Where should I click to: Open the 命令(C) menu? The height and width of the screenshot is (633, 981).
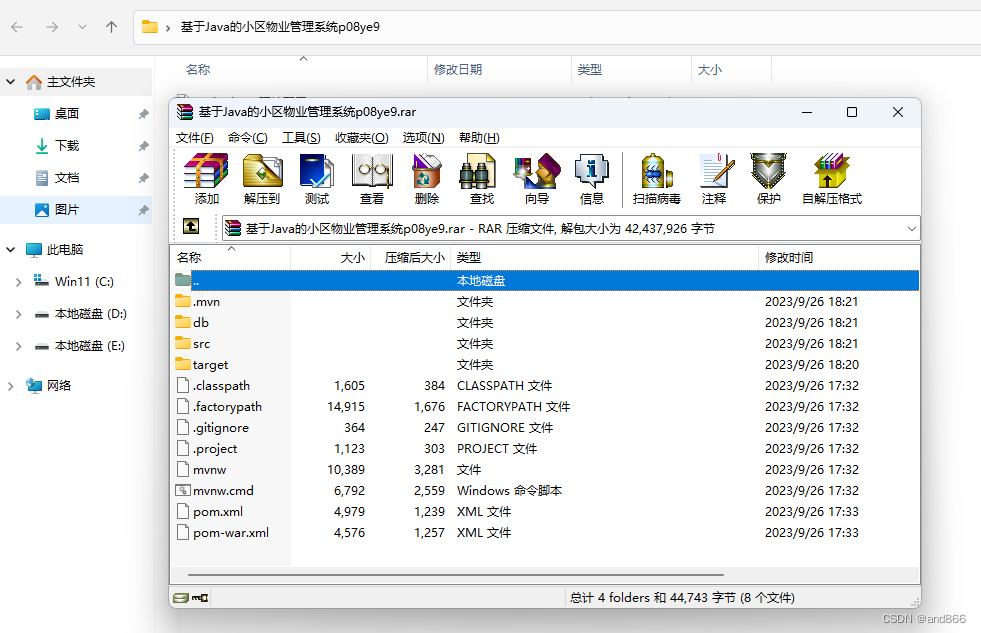point(248,138)
